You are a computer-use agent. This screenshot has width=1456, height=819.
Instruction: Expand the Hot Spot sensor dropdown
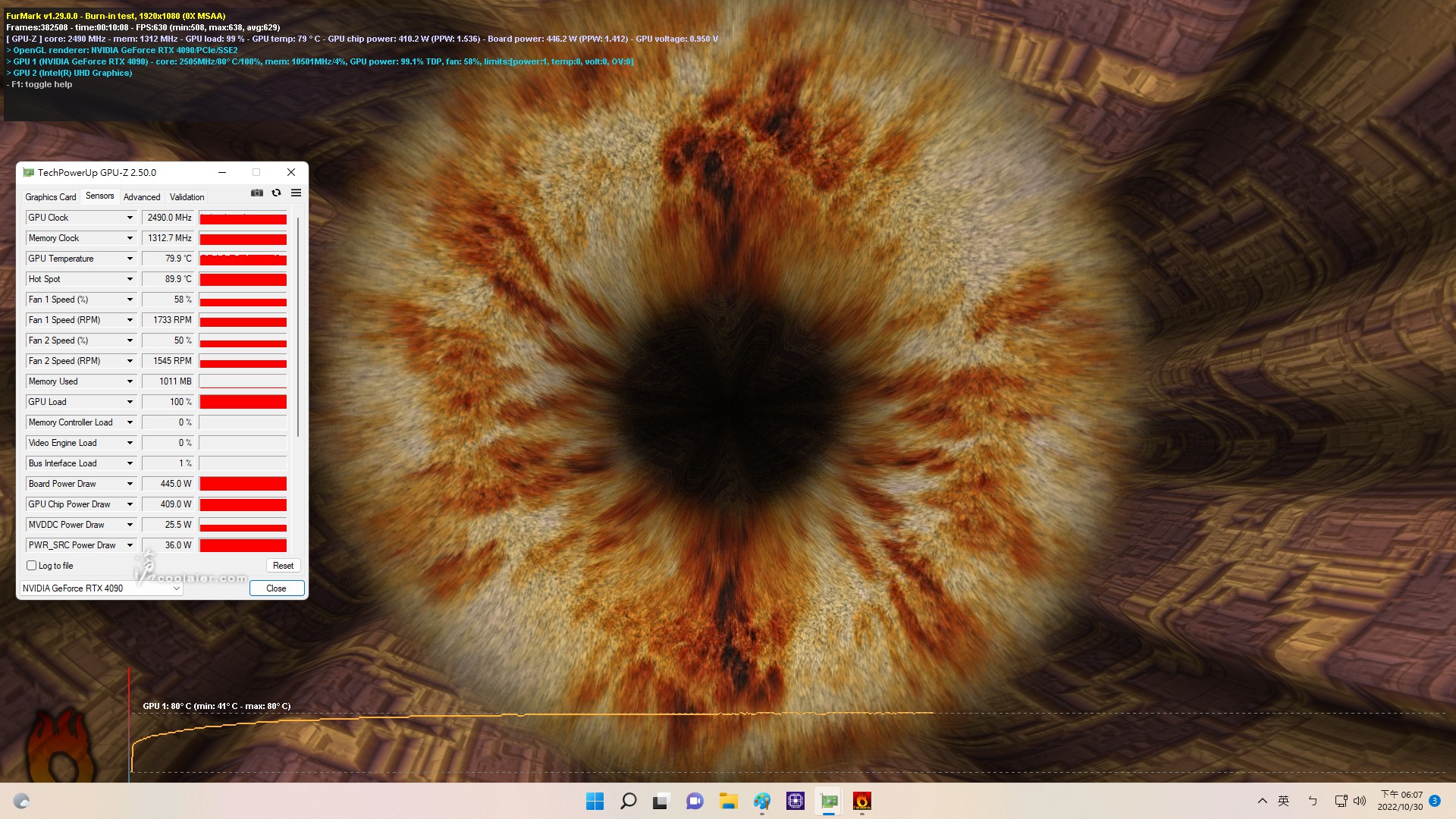(130, 279)
